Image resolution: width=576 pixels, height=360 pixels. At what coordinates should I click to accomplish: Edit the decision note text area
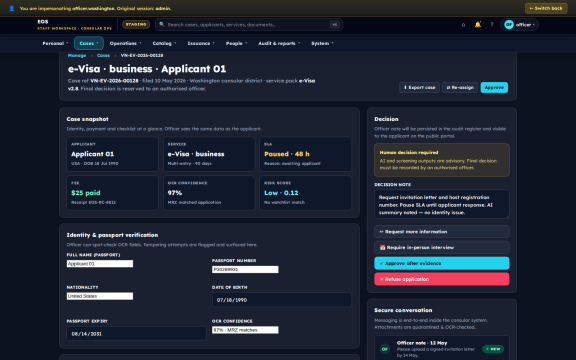(x=442, y=204)
